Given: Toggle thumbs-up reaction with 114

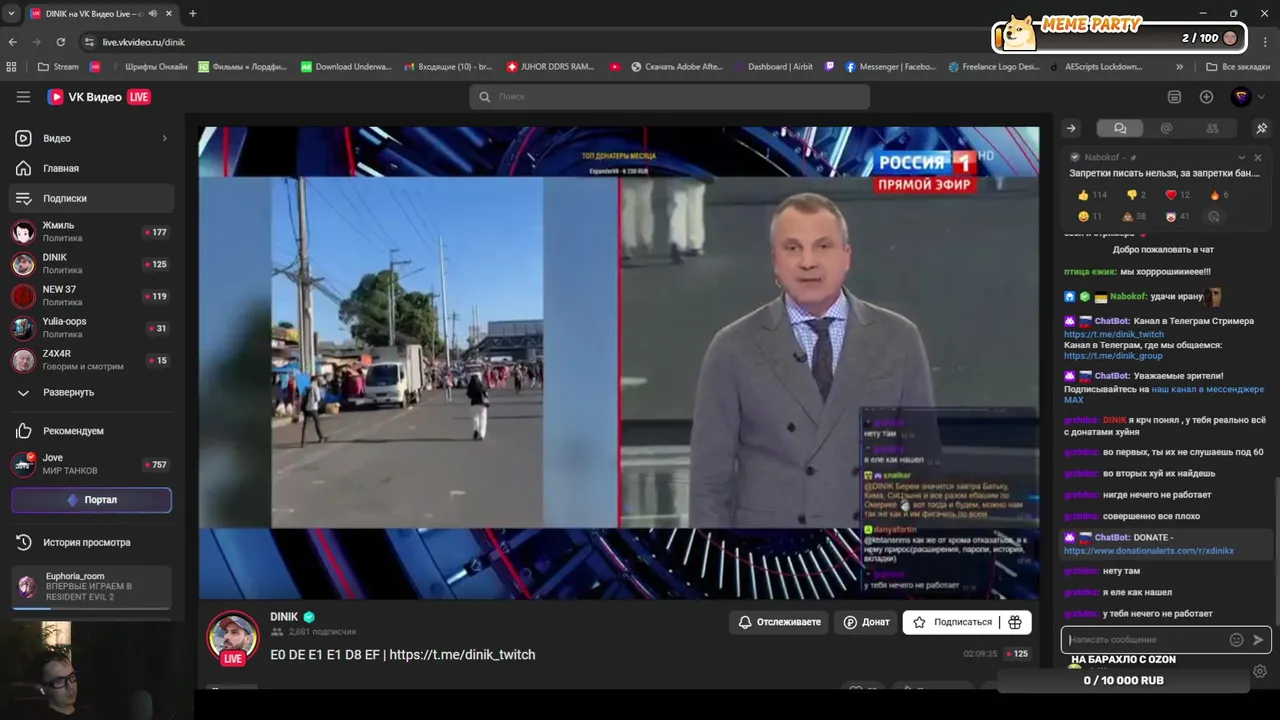Looking at the screenshot, I should [1092, 195].
